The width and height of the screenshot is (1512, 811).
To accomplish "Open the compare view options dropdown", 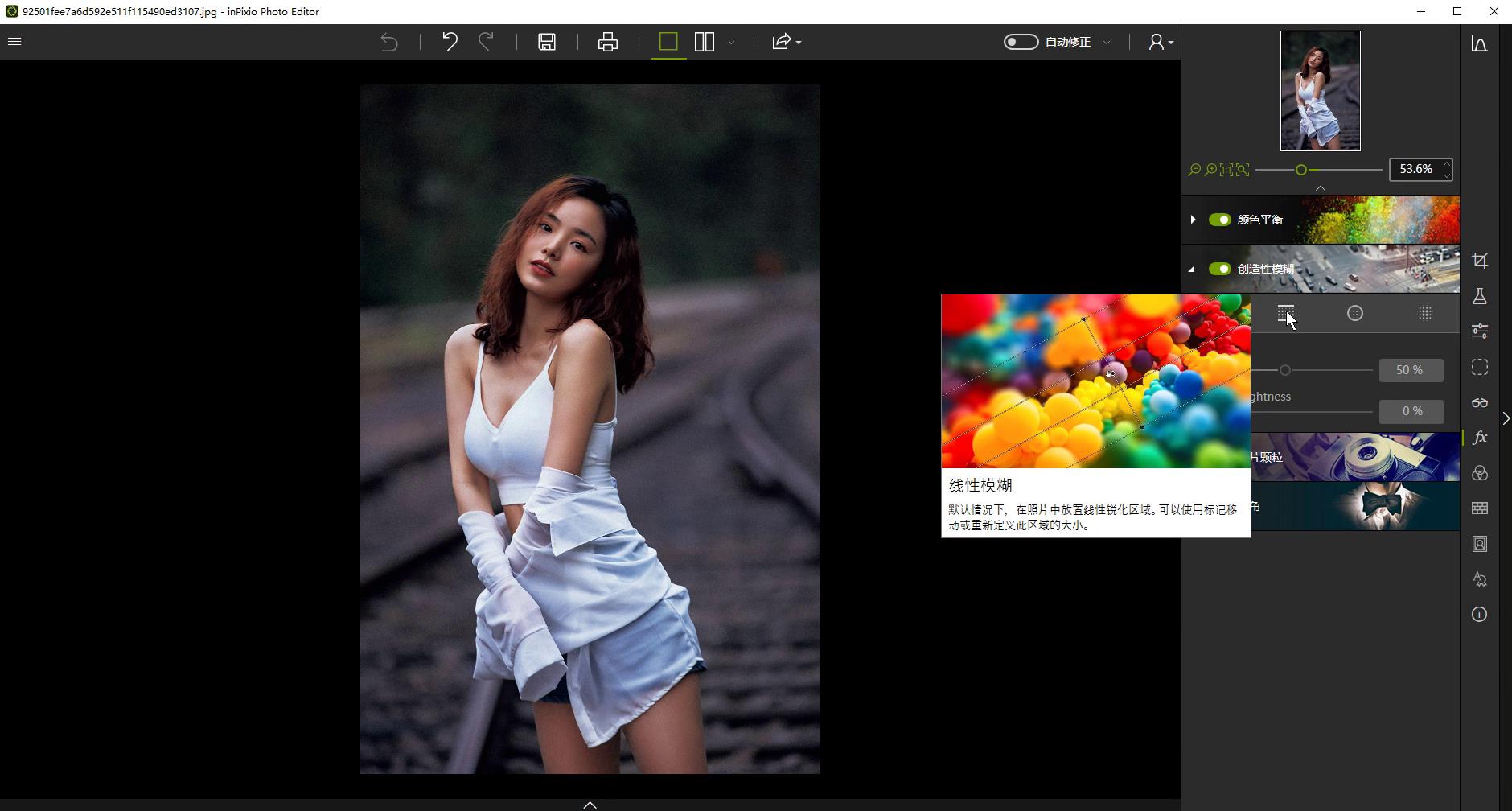I will (x=731, y=42).
